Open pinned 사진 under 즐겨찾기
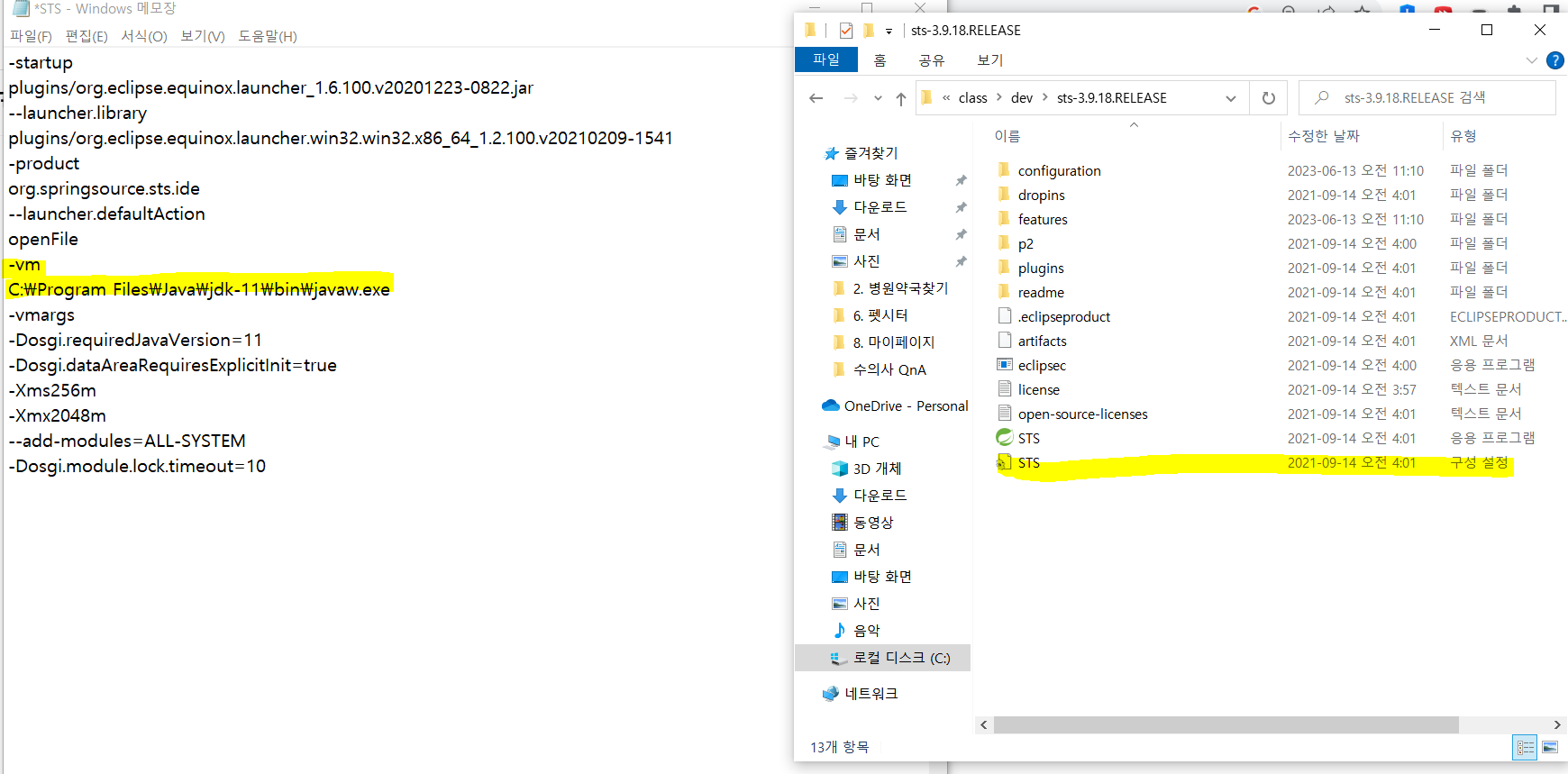The width and height of the screenshot is (1568, 774). (x=866, y=261)
